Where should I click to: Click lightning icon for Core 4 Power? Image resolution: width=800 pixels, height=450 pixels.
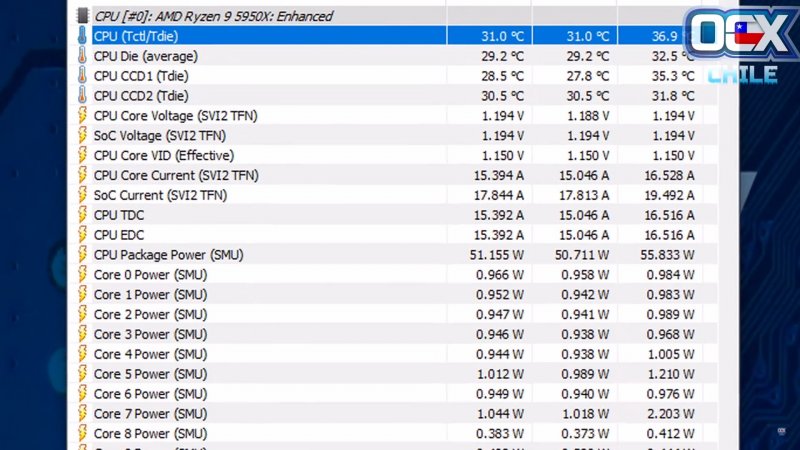pos(82,354)
